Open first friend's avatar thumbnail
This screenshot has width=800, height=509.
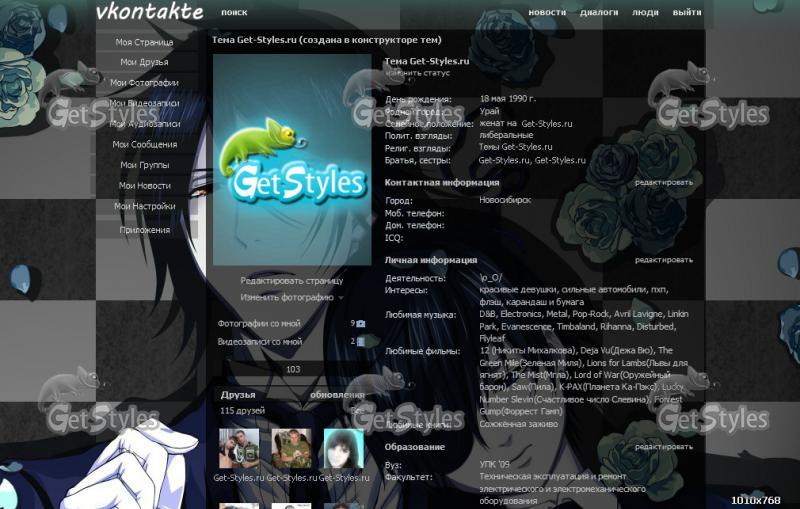click(x=238, y=449)
